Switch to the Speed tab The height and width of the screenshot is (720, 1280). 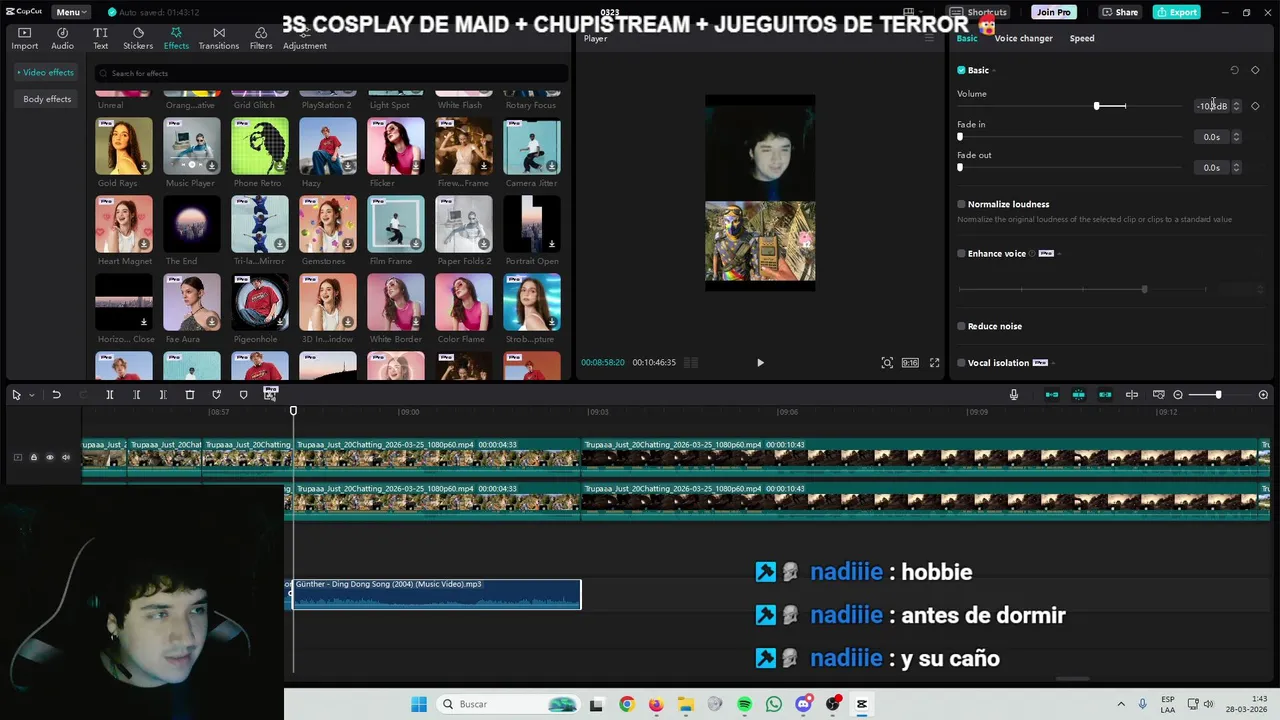1082,38
